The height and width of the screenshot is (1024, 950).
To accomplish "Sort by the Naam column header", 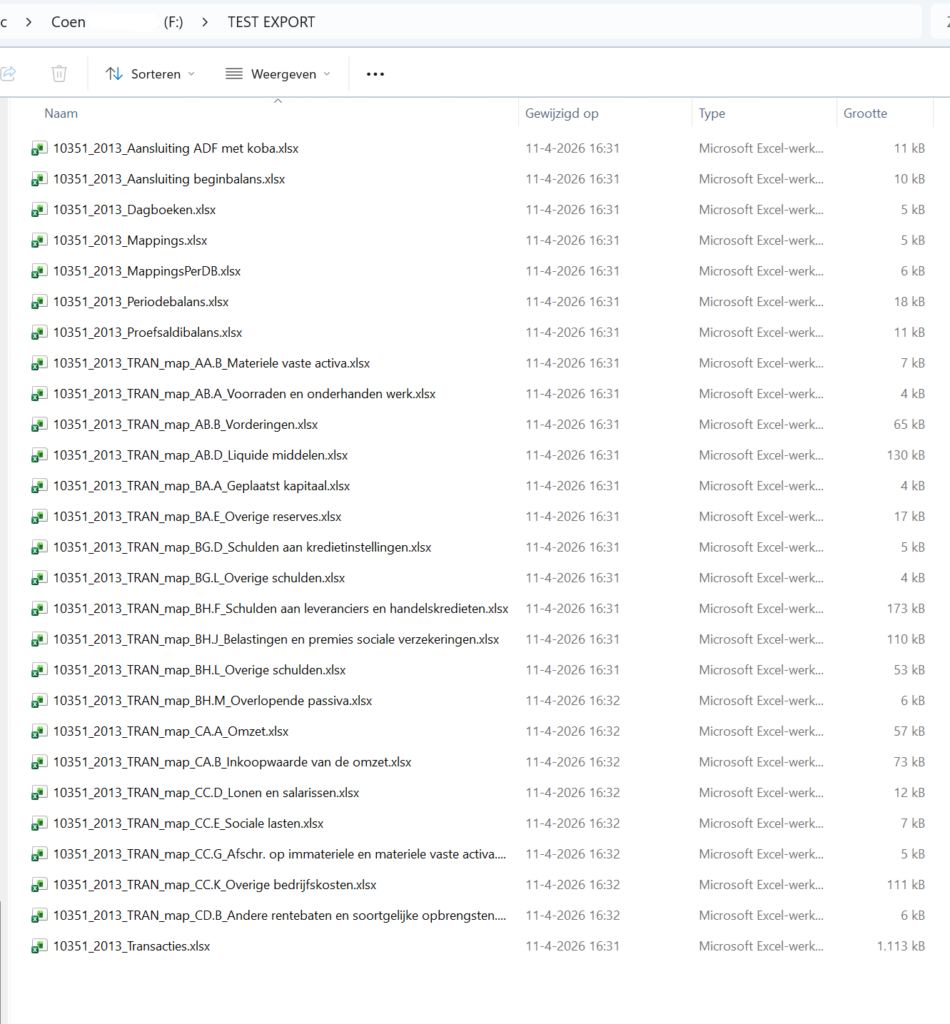I will (x=61, y=114).
